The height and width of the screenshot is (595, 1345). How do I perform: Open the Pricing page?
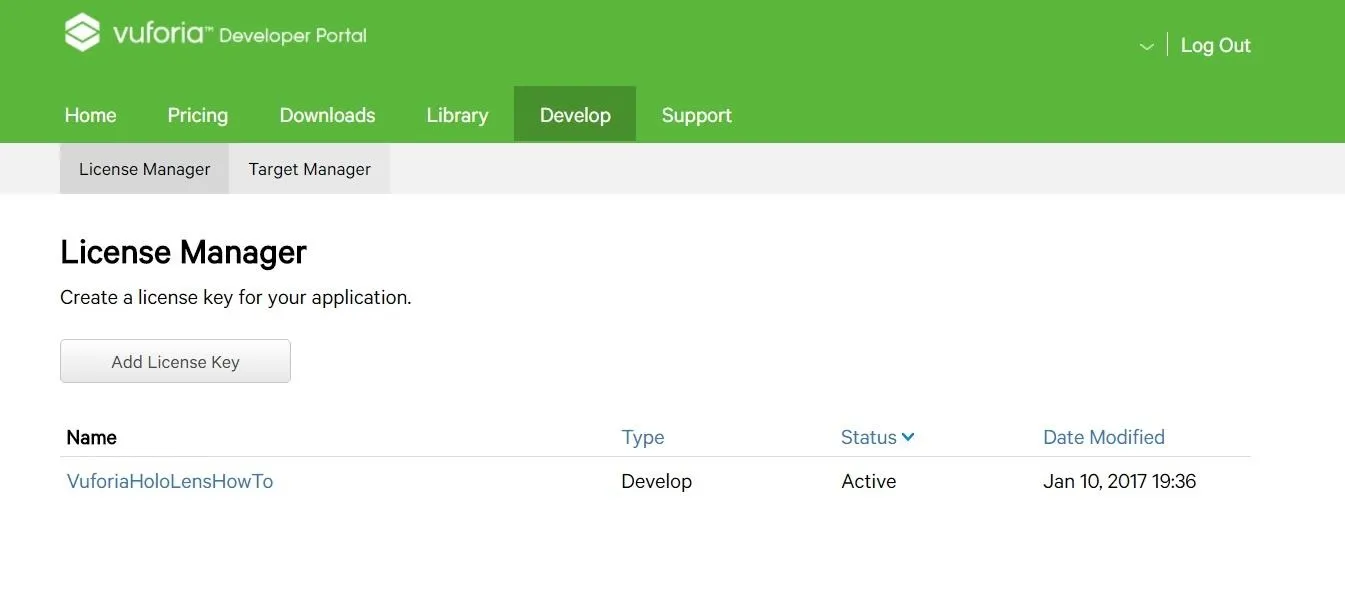pos(198,115)
